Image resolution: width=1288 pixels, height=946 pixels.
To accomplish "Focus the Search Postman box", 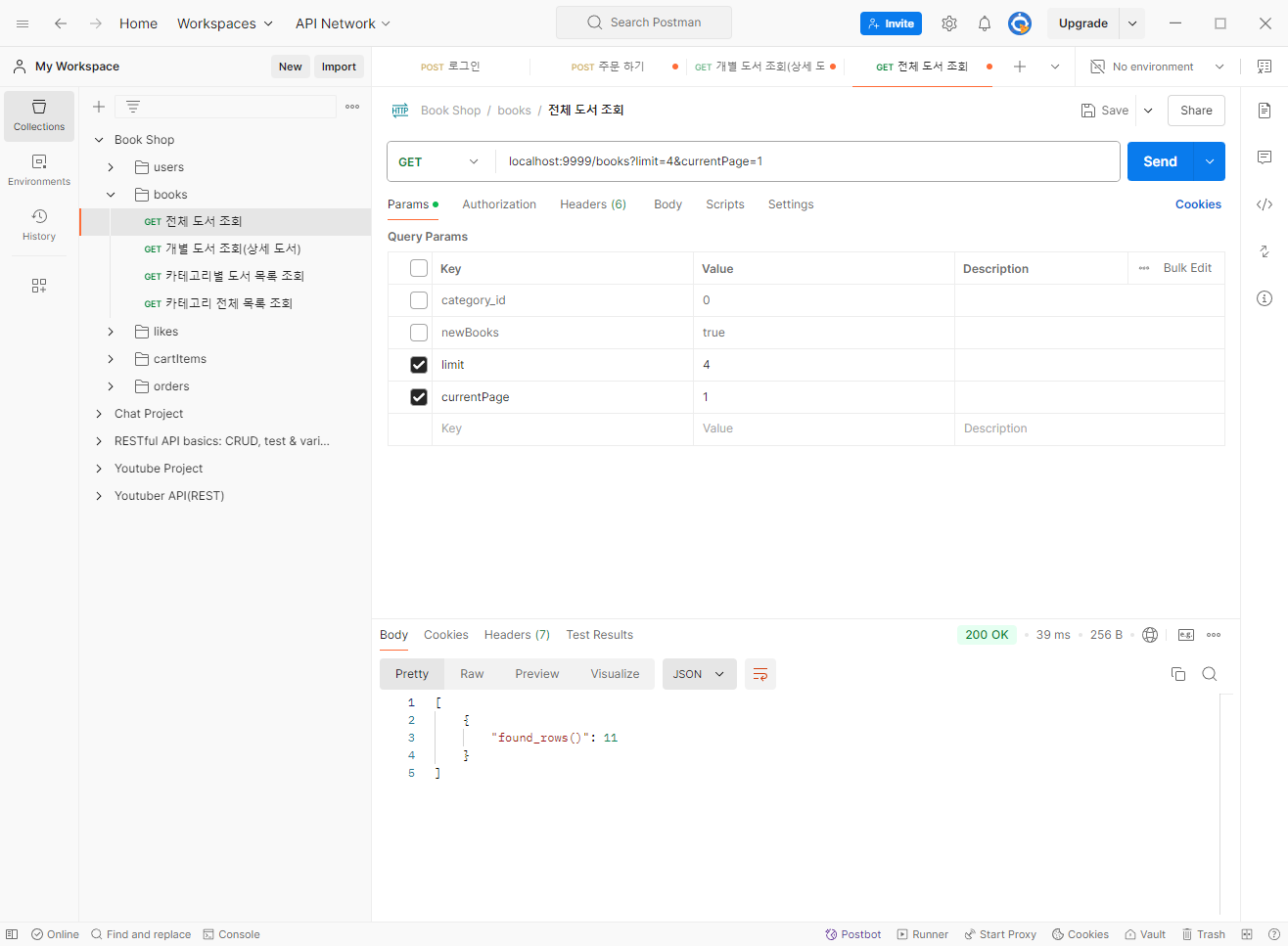I will (644, 23).
